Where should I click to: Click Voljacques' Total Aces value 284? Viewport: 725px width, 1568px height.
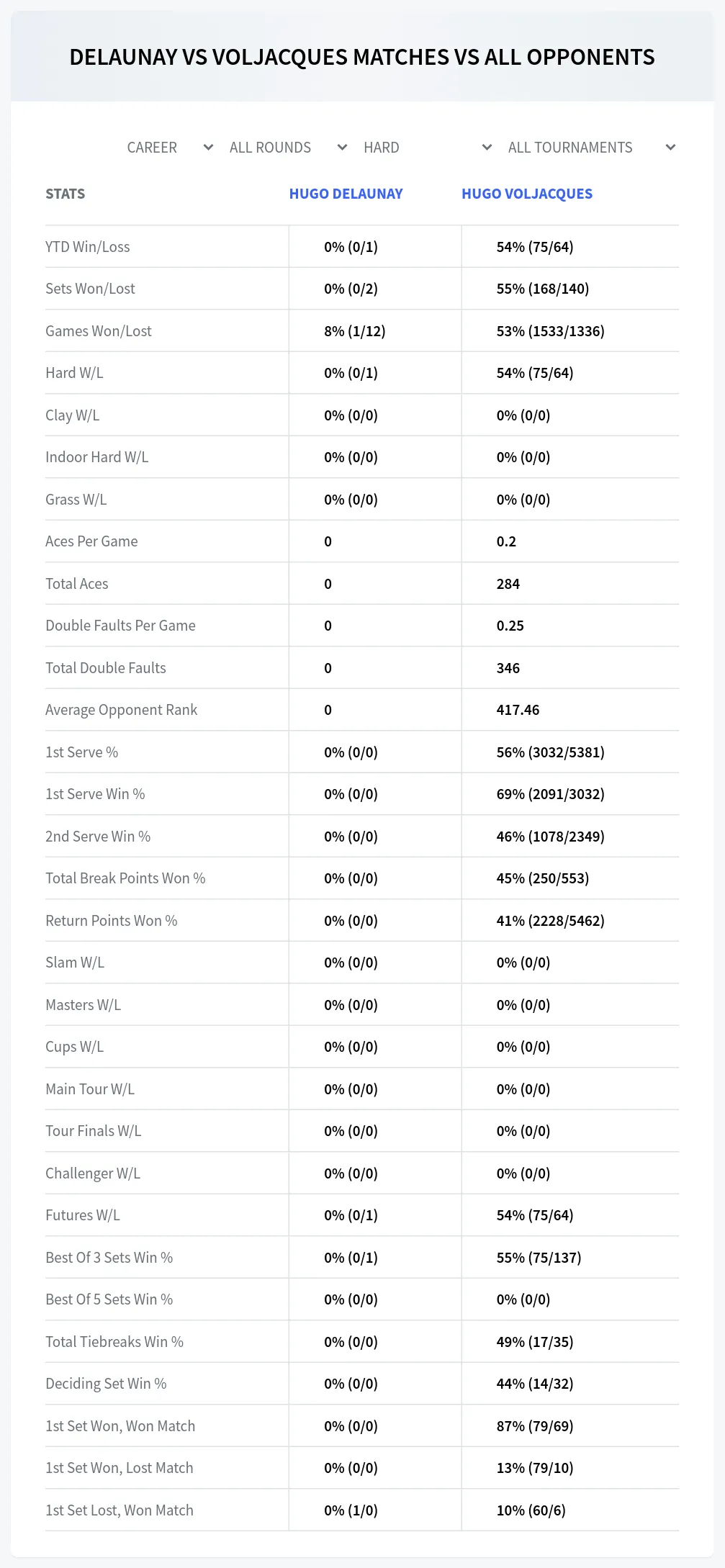[x=508, y=584]
